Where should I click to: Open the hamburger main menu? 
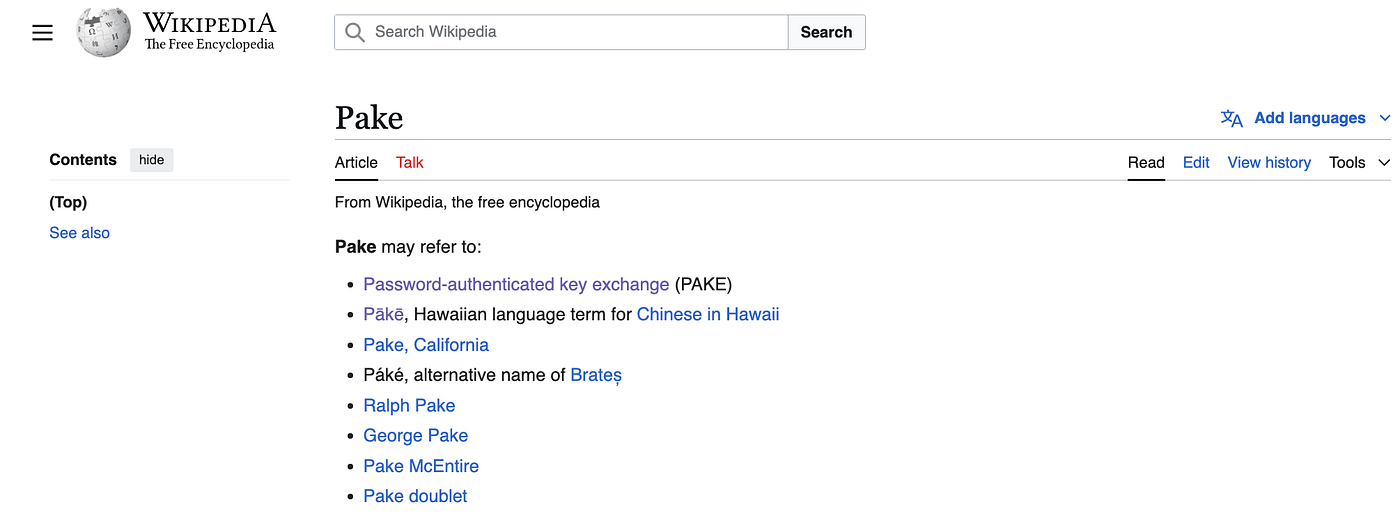point(42,33)
